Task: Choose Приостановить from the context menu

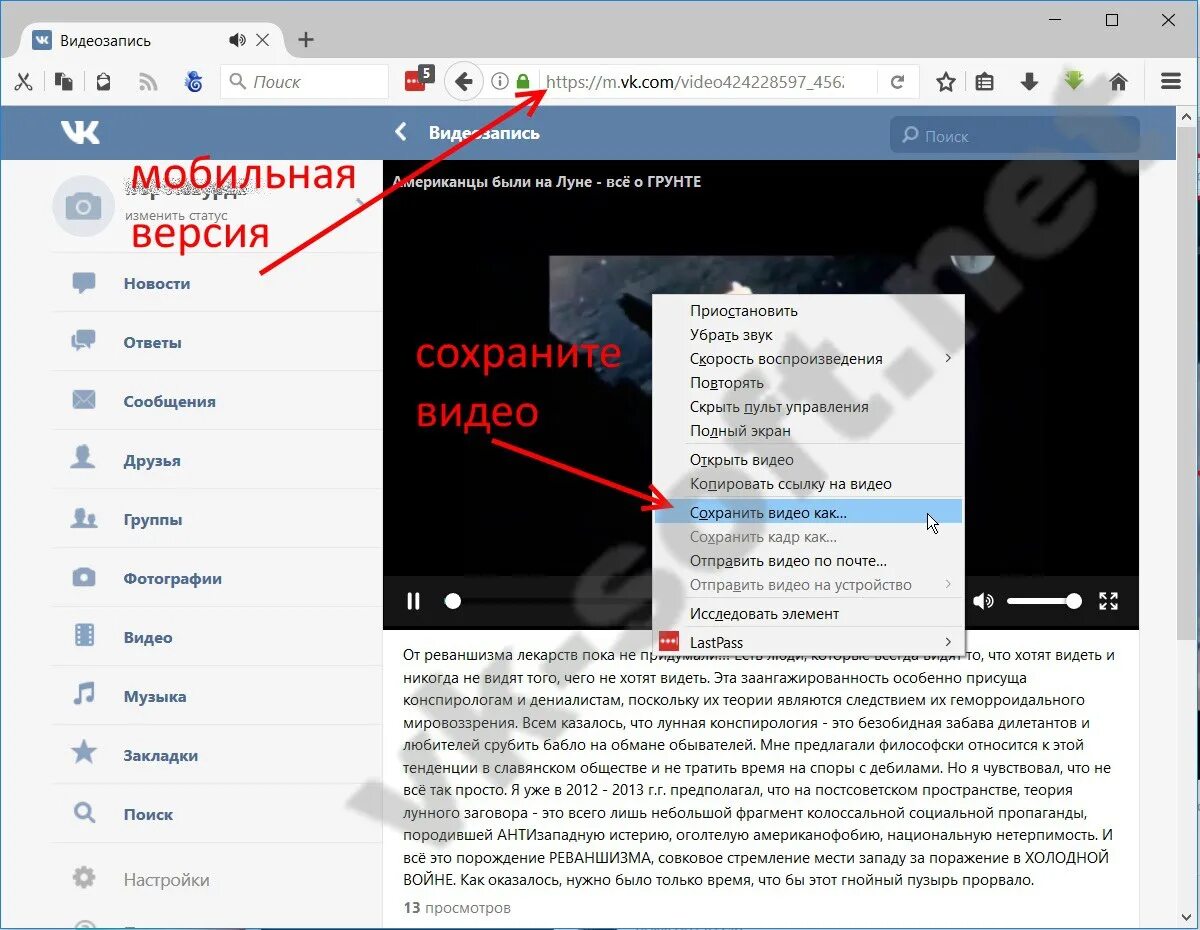Action: click(808, 311)
